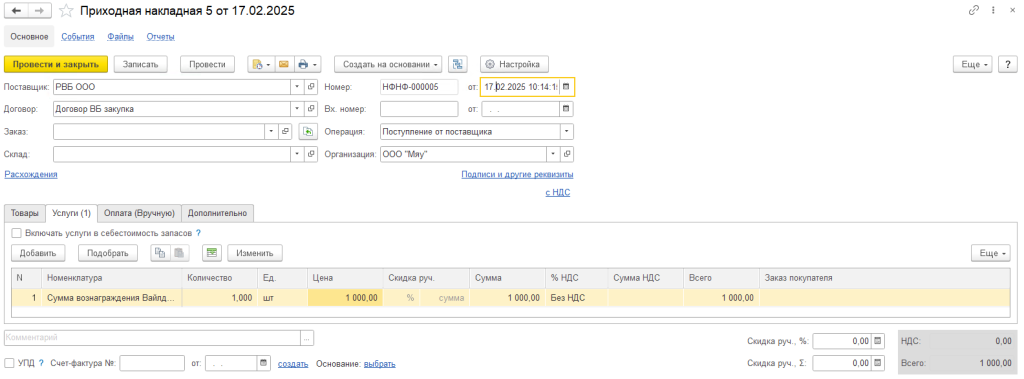
Task: Add document to favorites with star icon
Action: click(66, 11)
